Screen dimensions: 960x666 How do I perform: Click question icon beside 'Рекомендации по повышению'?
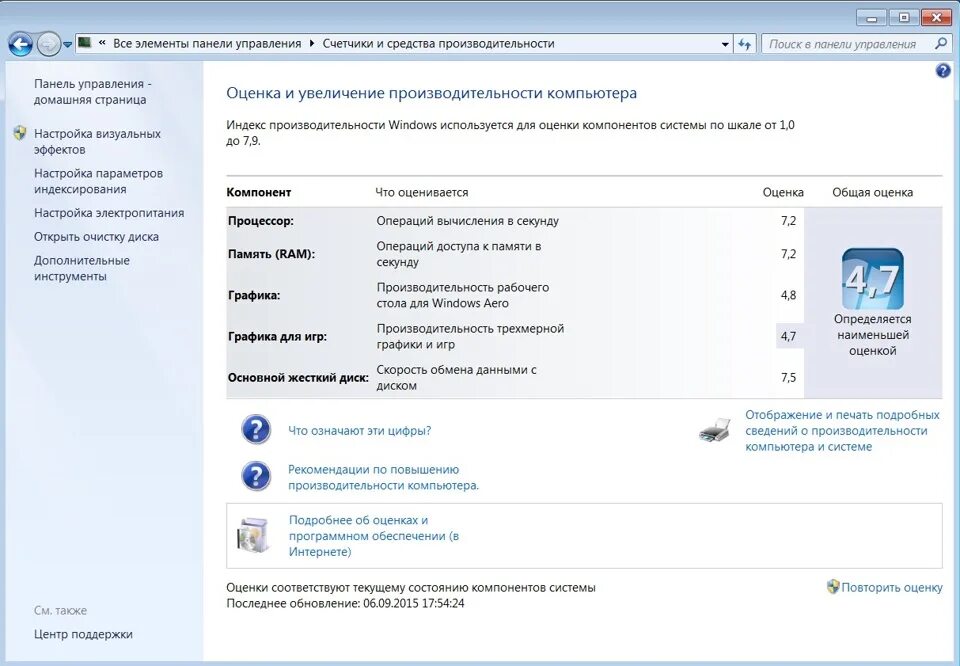256,476
